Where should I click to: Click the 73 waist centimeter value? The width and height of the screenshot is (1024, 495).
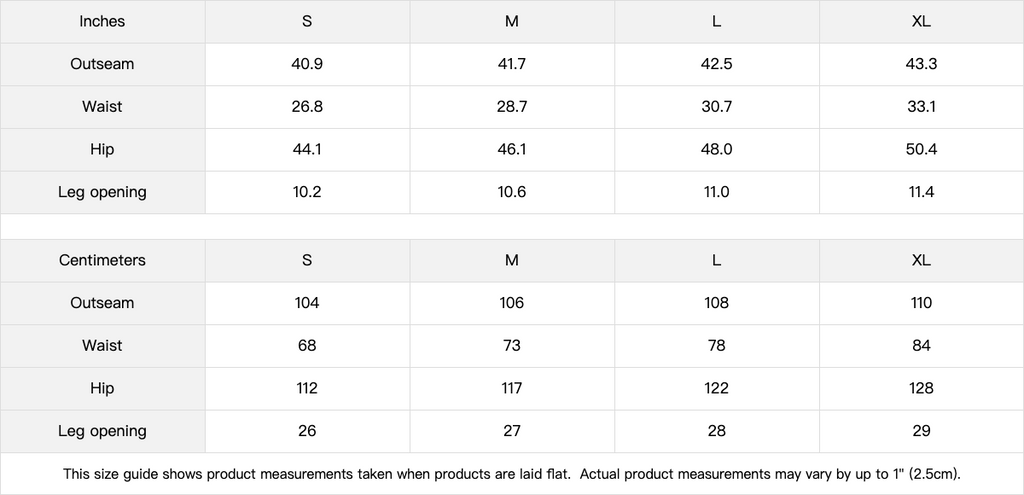(512, 346)
